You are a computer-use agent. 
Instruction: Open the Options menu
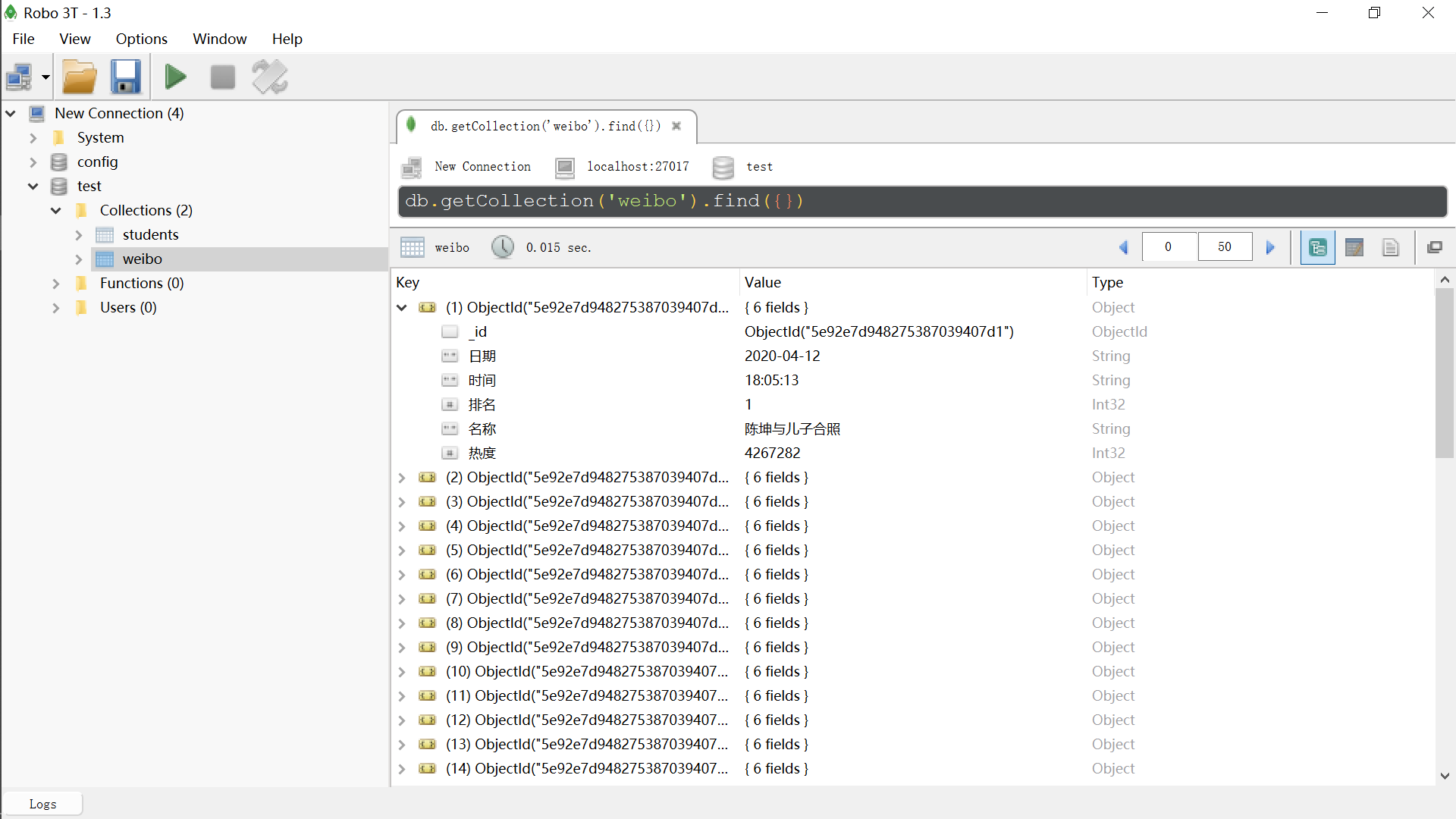click(x=142, y=39)
